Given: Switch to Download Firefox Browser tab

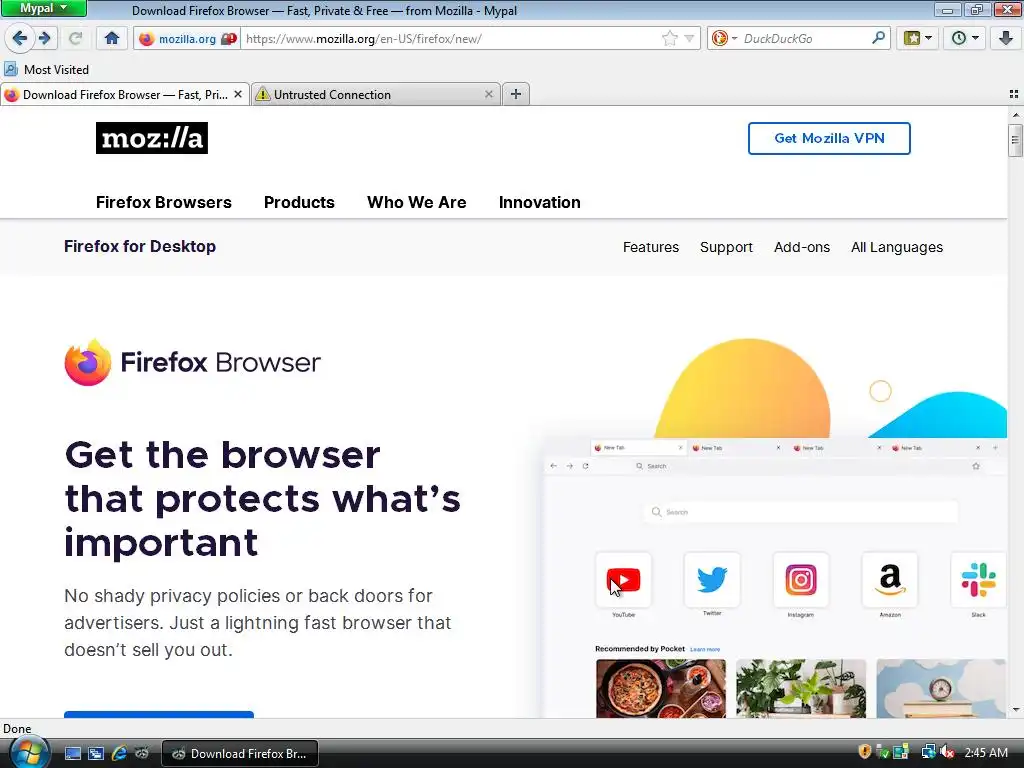Looking at the screenshot, I should 125,95.
